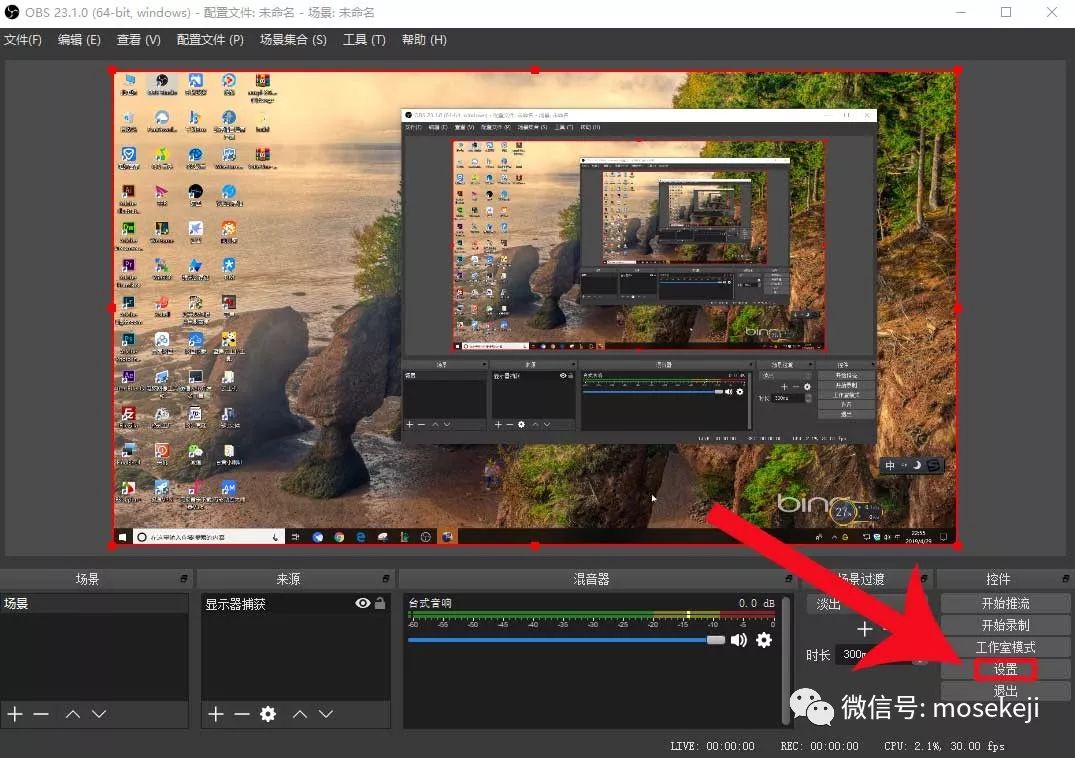The height and width of the screenshot is (758, 1075).
Task: Move the source down with the down arrow
Action: pyautogui.click(x=326, y=714)
